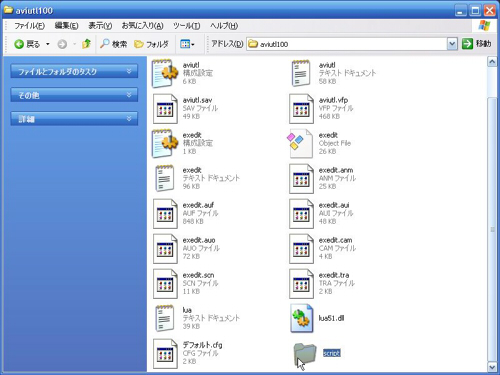Click the vertical scrollbar down arrow

[492, 367]
